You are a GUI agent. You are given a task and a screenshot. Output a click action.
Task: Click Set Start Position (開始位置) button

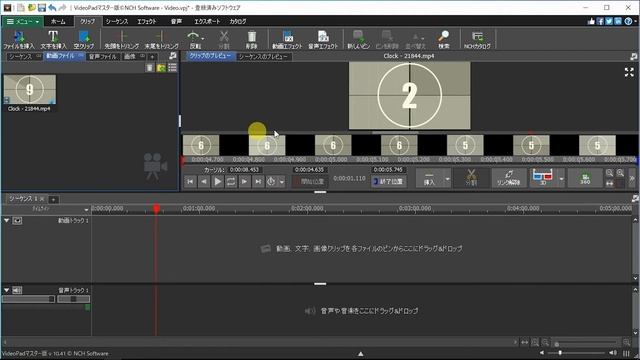(309, 182)
